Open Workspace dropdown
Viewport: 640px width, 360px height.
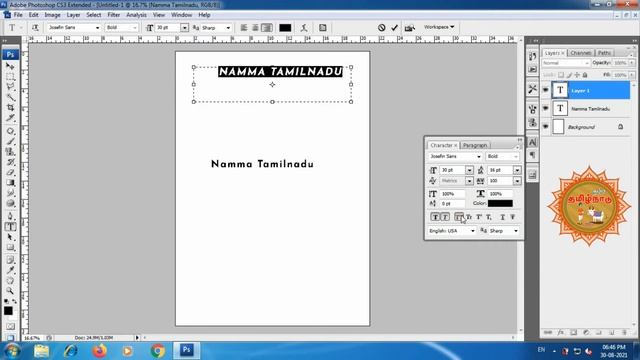(x=439, y=27)
